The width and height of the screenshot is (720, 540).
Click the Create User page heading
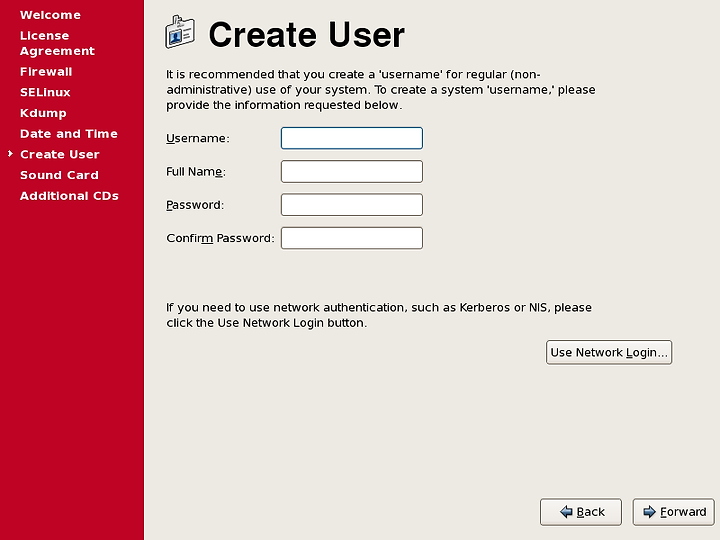306,34
